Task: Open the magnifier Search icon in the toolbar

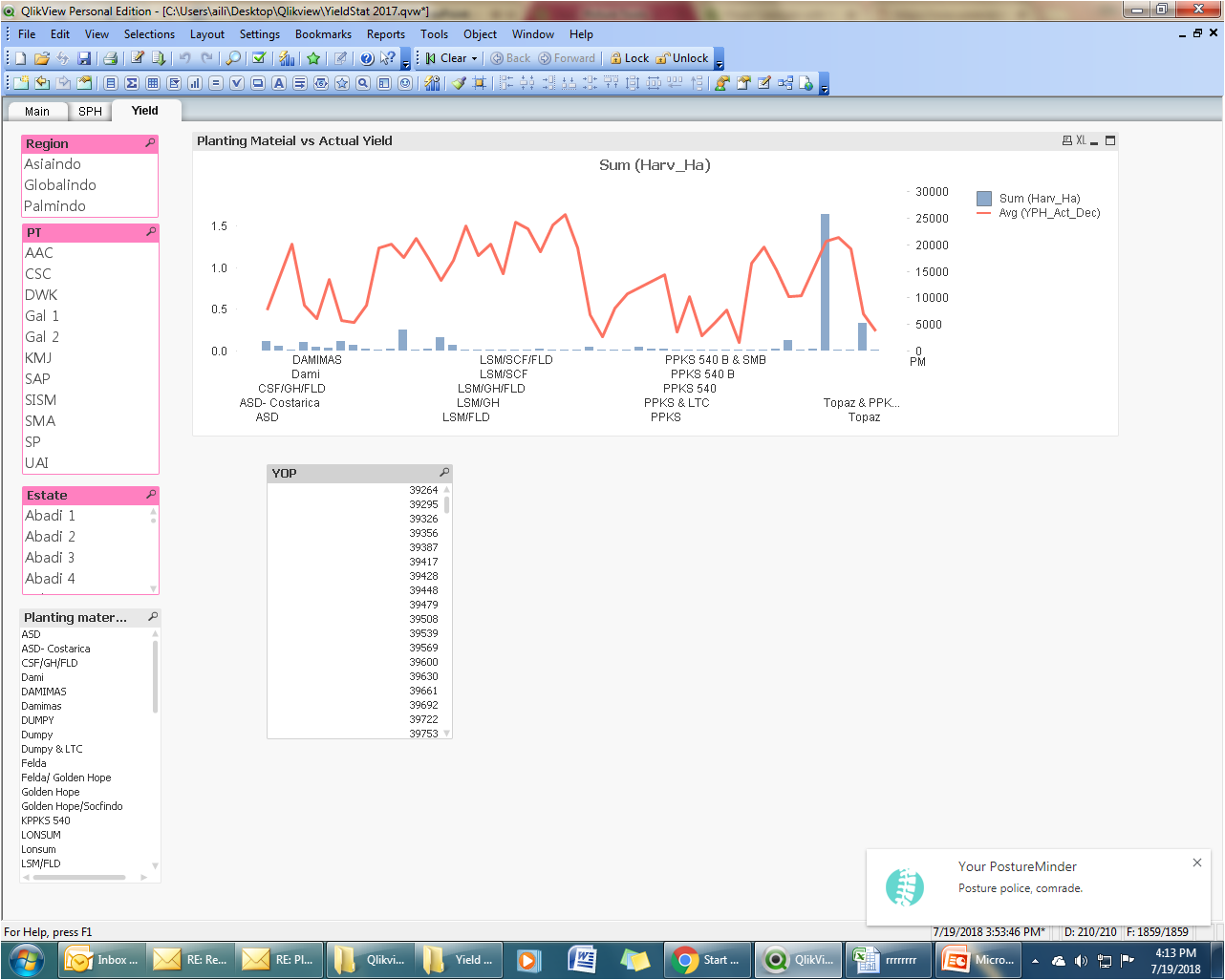Action: (233, 58)
